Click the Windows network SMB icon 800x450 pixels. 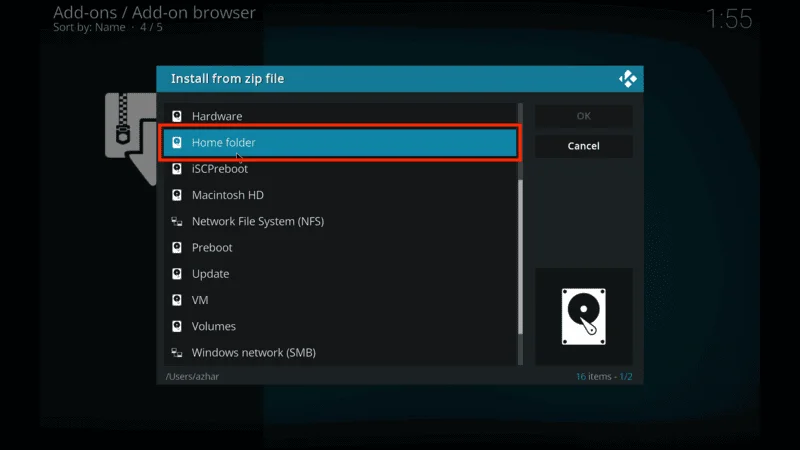point(177,353)
